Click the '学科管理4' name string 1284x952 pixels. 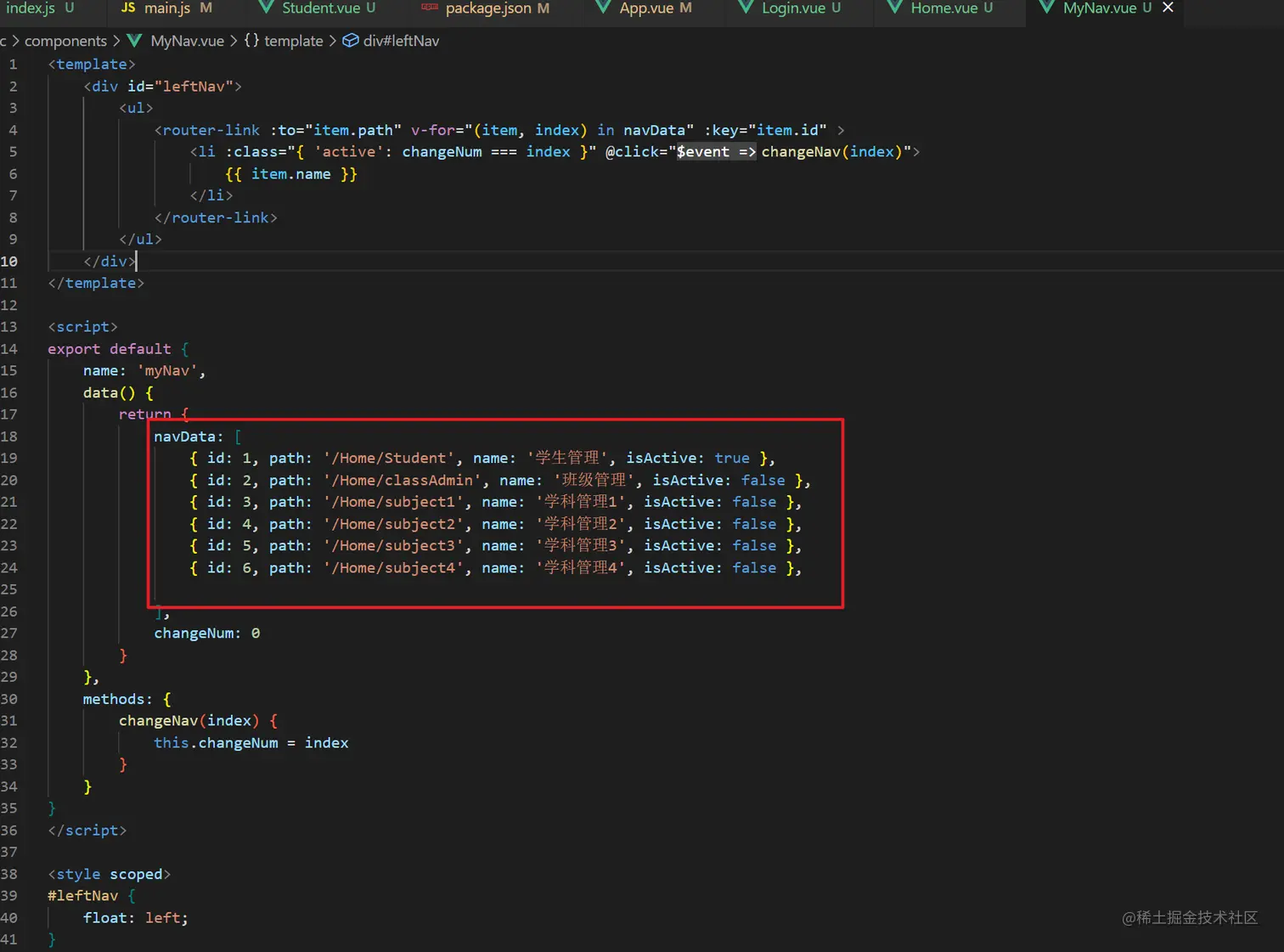[580, 568]
